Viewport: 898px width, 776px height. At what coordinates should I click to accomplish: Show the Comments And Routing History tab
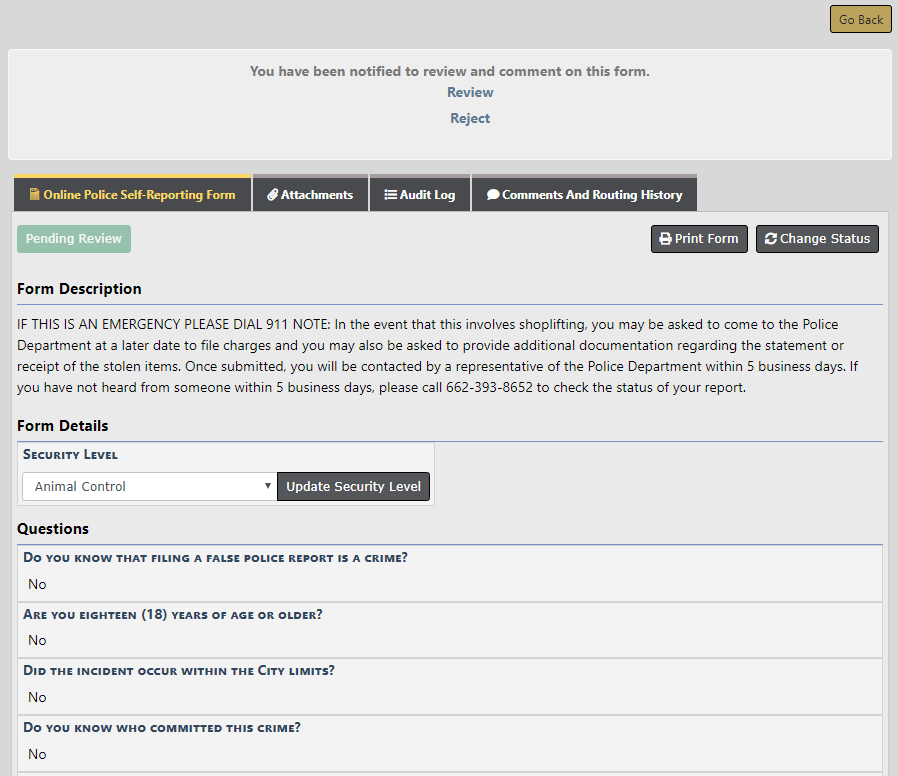coord(584,194)
